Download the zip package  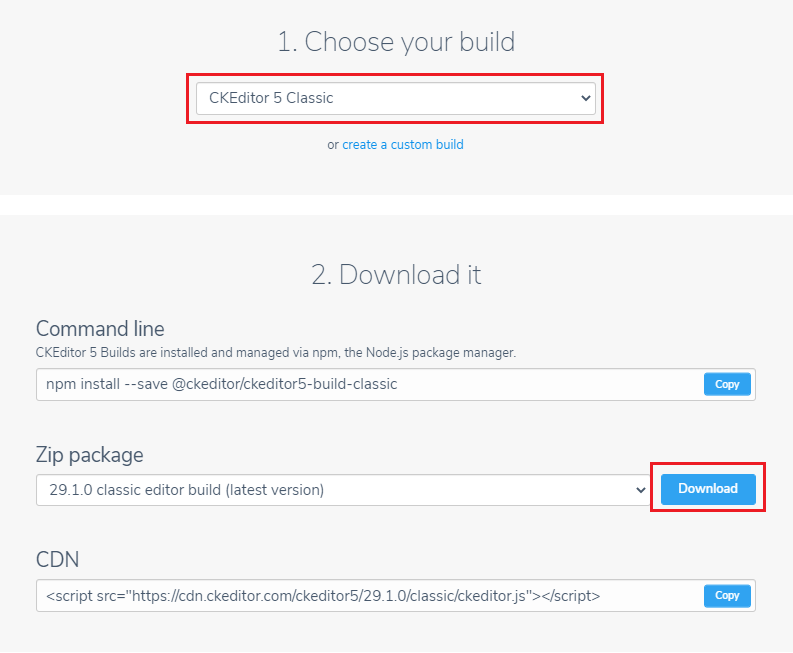[x=708, y=489]
